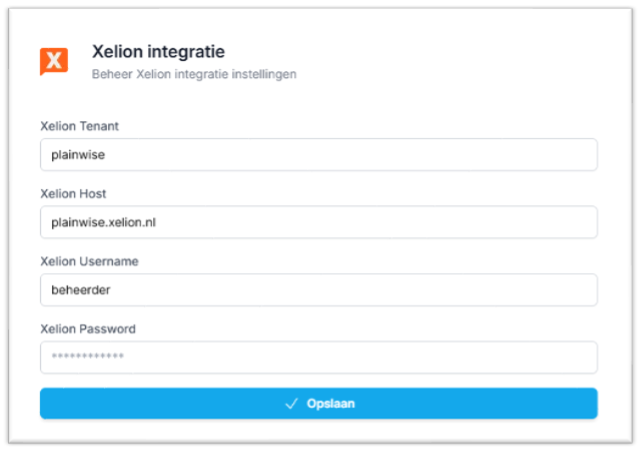Click the checkmark icon on Opslaan

292,404
